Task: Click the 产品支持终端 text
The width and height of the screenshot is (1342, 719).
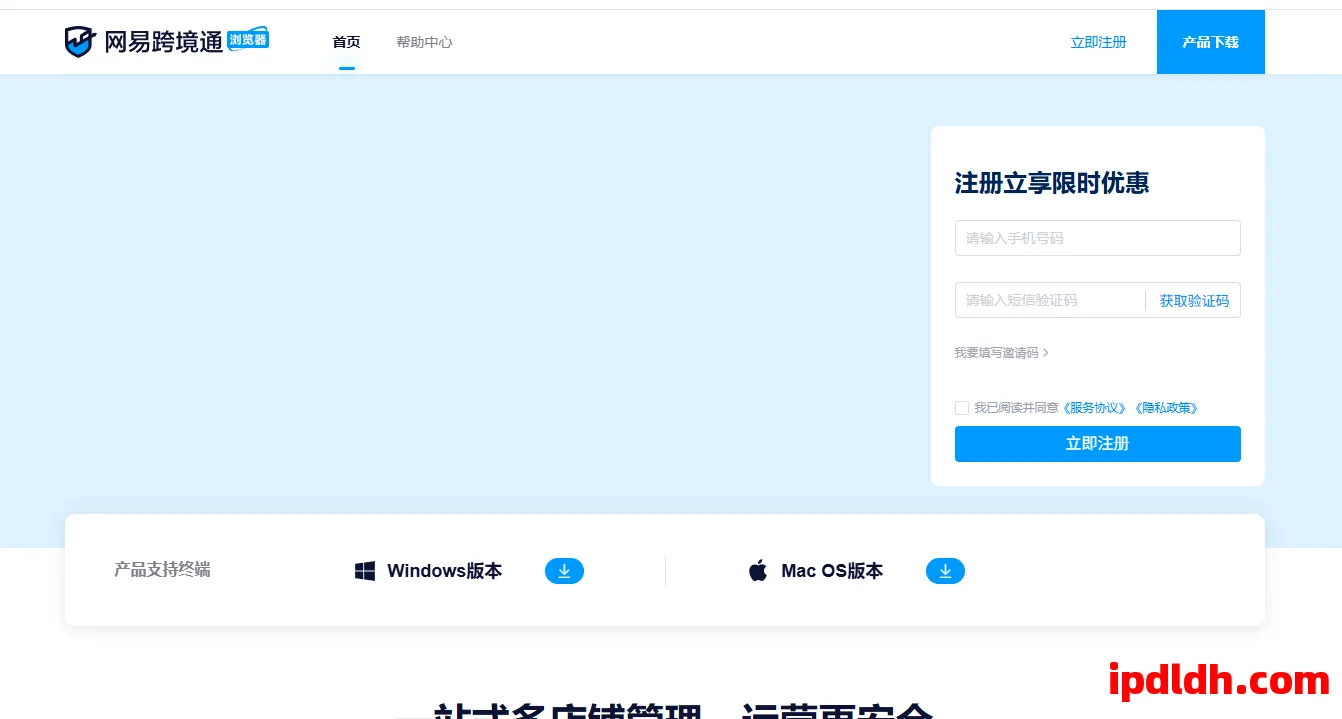Action: point(162,570)
